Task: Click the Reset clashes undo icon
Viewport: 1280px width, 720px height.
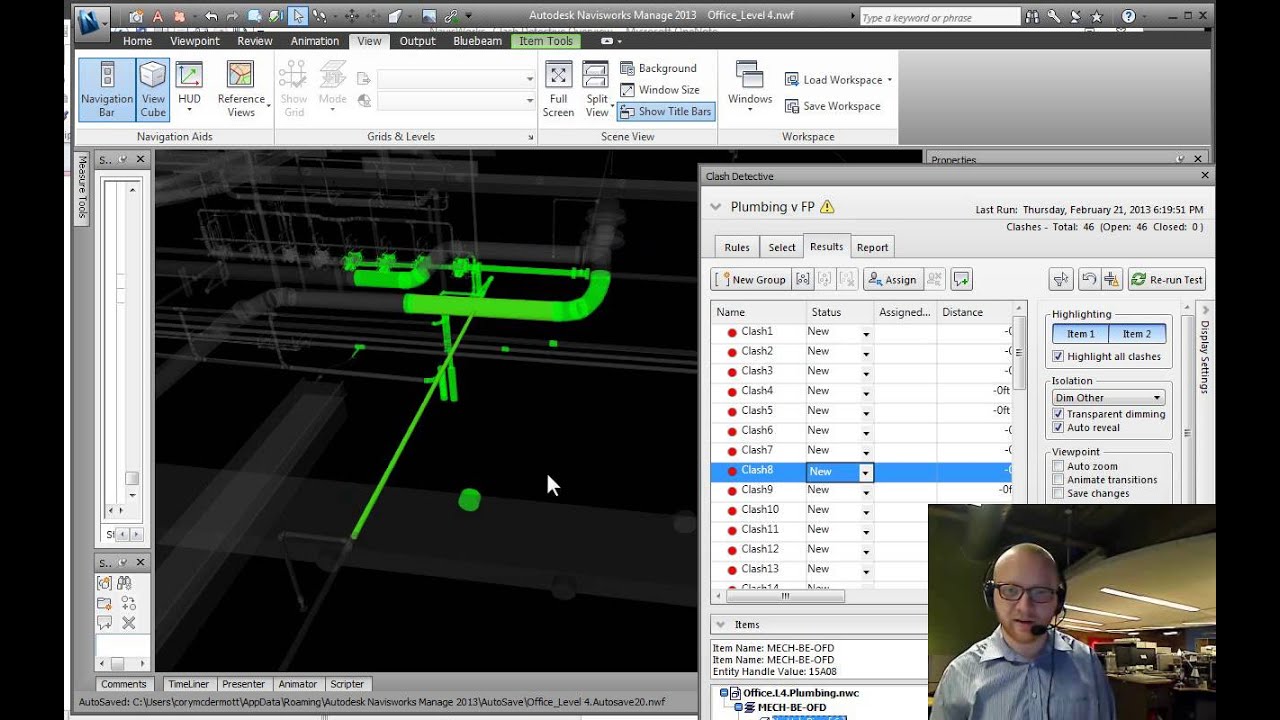Action: click(1089, 280)
